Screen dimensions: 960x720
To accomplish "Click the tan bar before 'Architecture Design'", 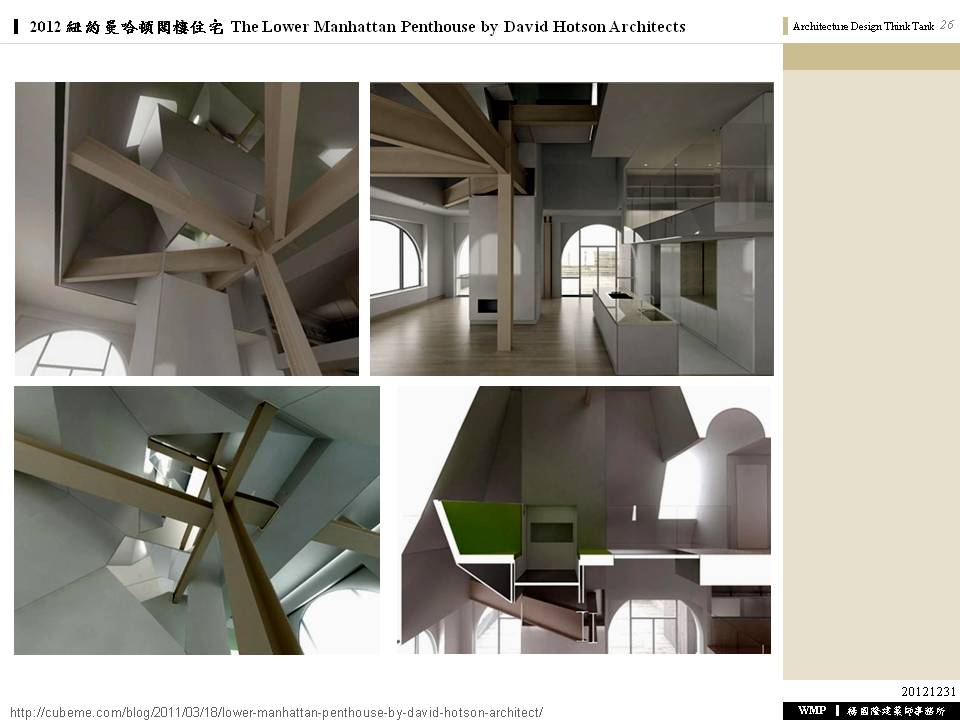I will point(786,27).
